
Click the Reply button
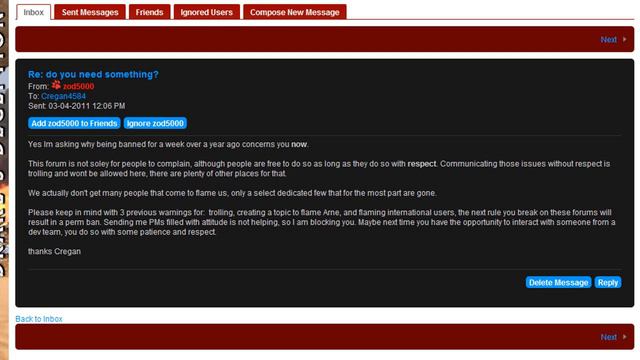click(x=608, y=282)
